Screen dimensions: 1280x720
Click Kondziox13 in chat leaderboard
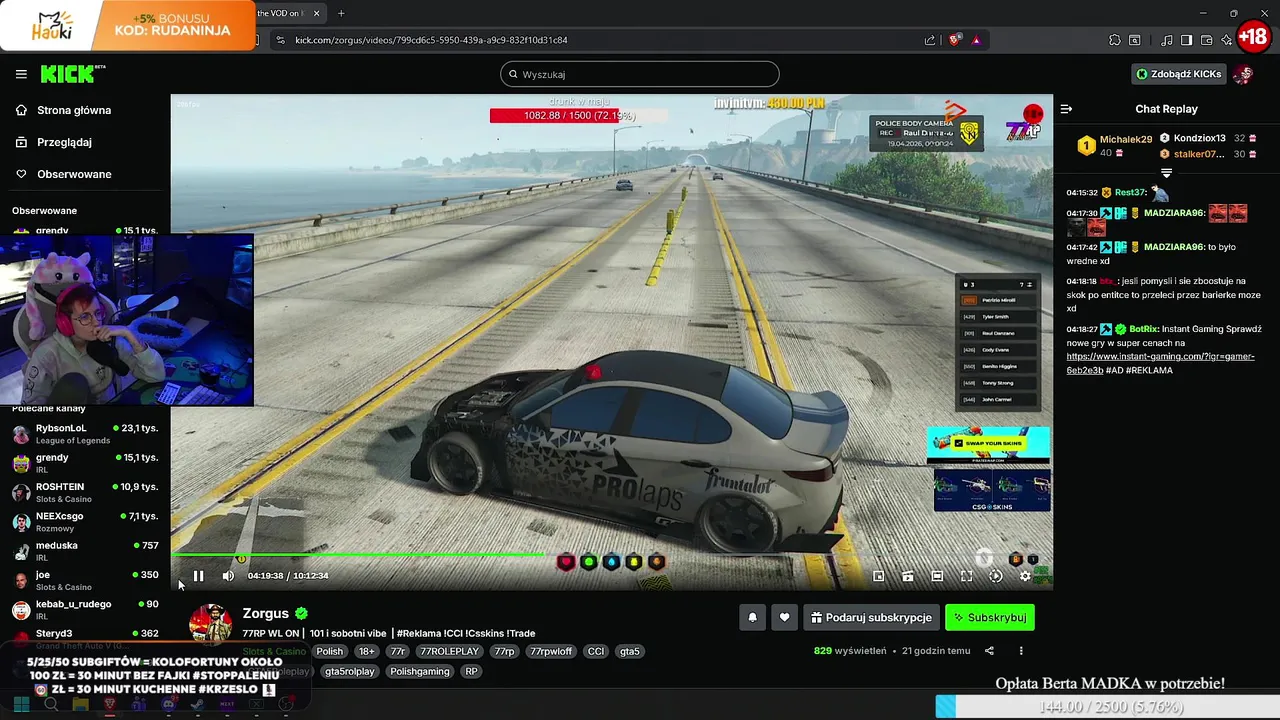(1199, 138)
